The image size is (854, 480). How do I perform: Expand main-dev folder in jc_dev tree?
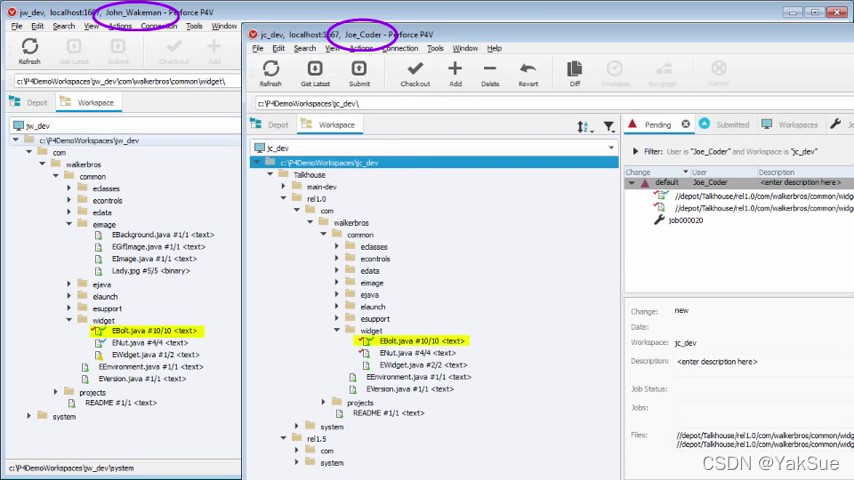tap(283, 186)
